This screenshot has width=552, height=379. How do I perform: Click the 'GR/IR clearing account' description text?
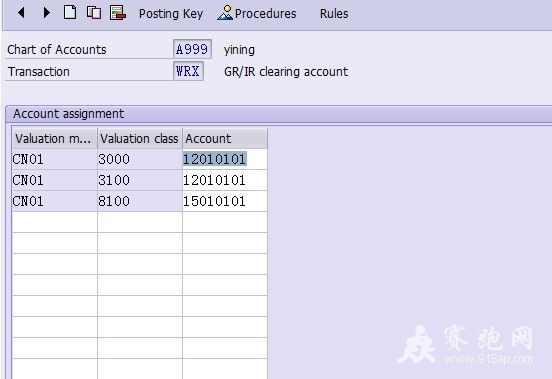(x=286, y=72)
